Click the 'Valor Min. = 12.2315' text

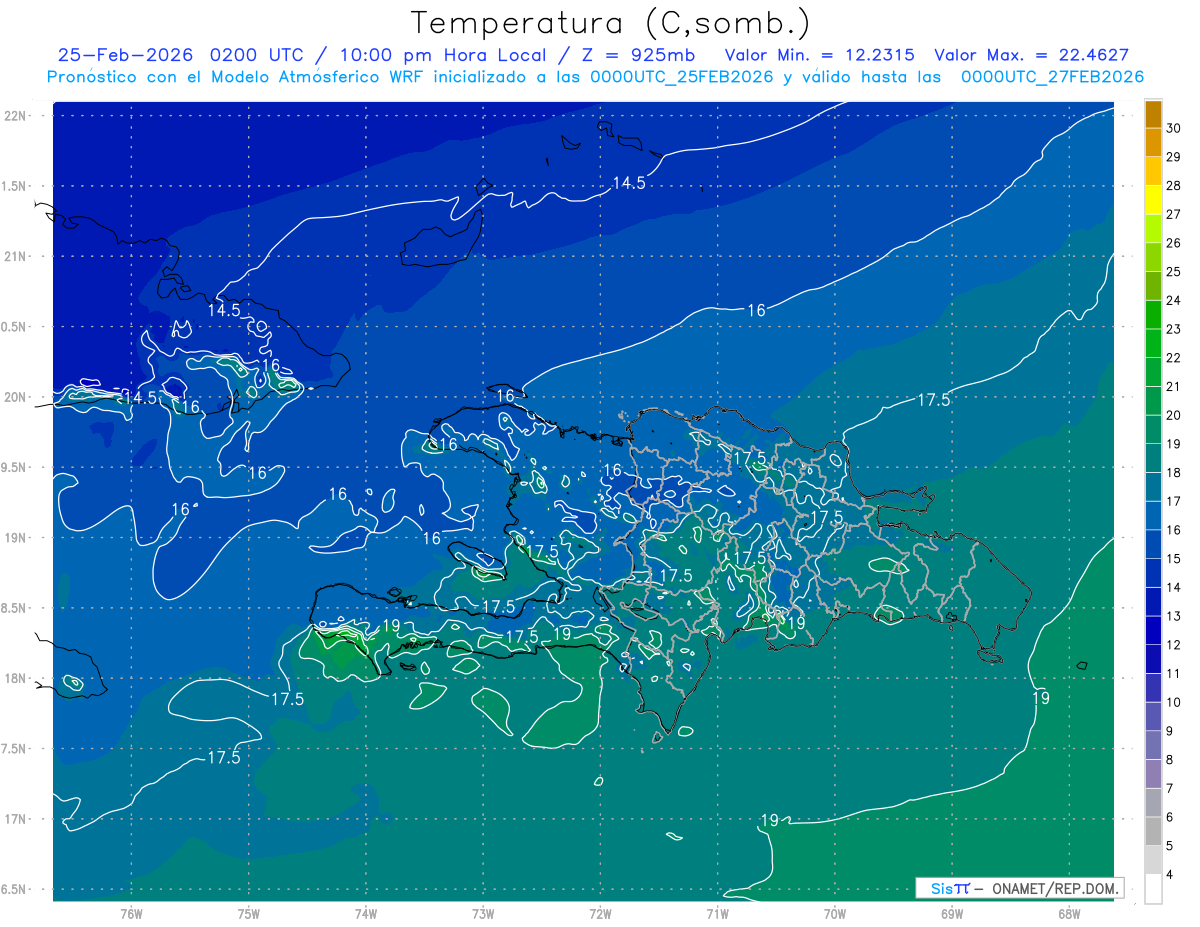click(x=819, y=55)
